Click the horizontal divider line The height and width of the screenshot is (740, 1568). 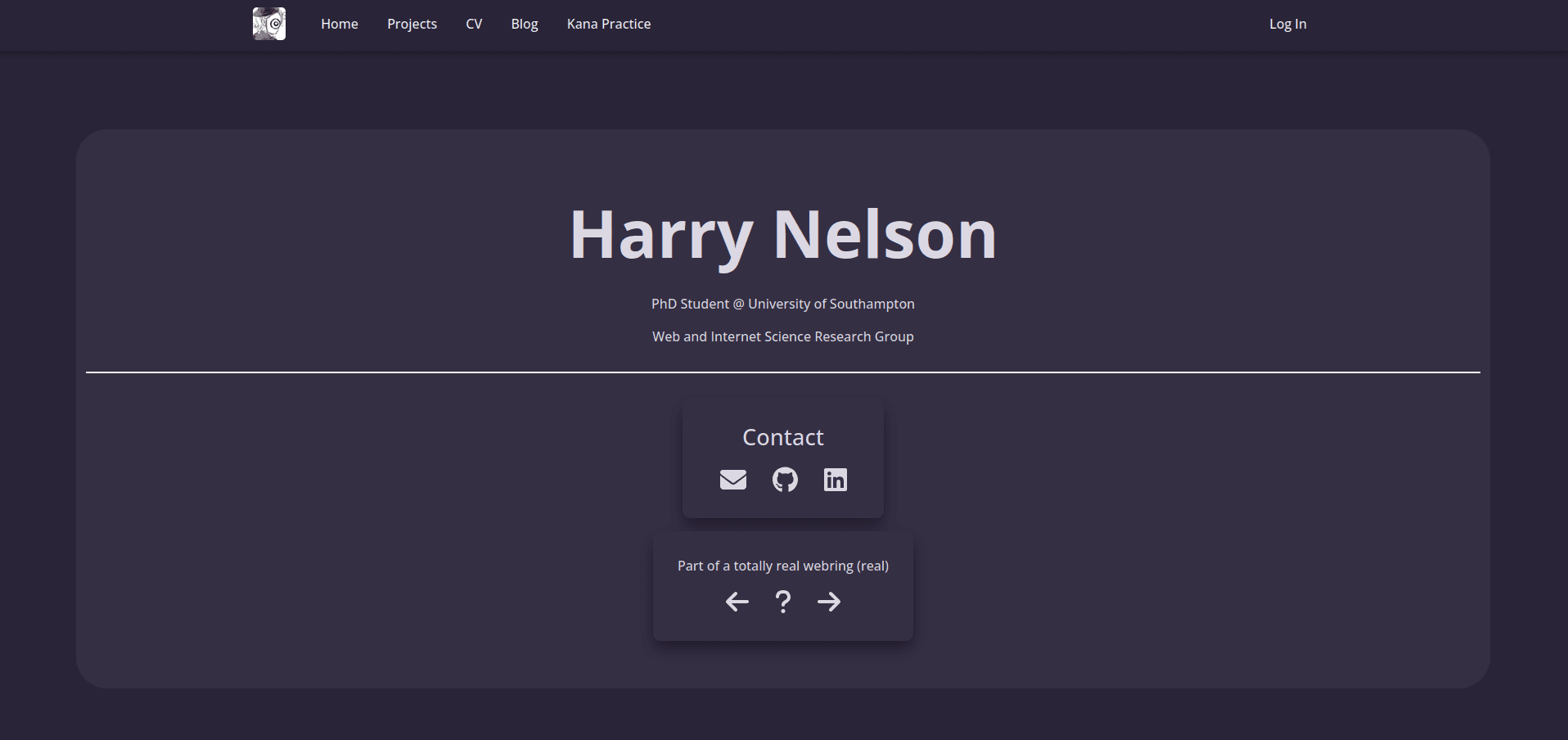(783, 372)
